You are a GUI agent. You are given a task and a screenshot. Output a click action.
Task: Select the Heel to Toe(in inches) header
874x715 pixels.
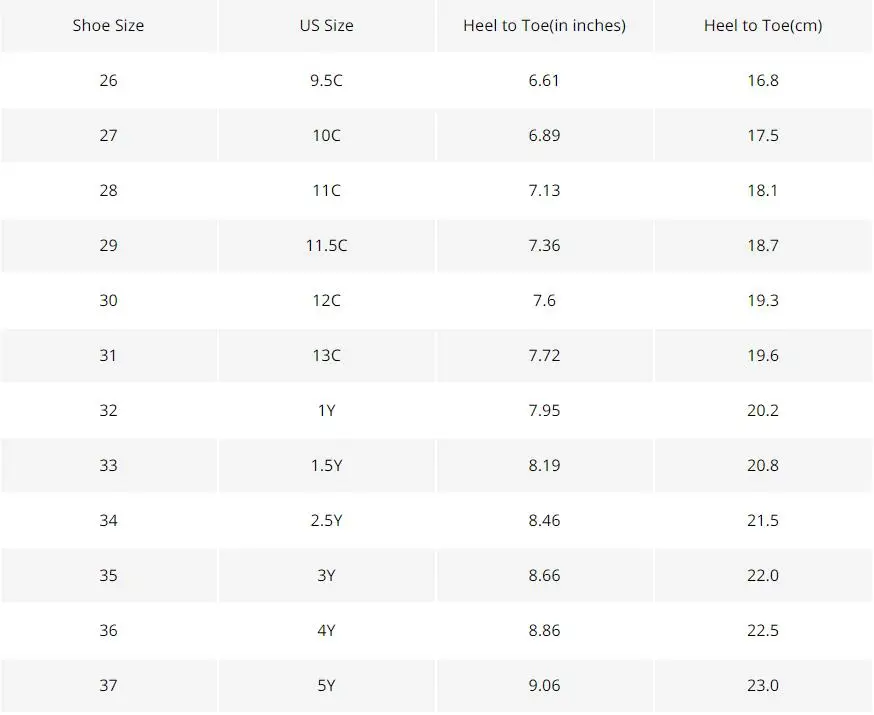tap(544, 26)
